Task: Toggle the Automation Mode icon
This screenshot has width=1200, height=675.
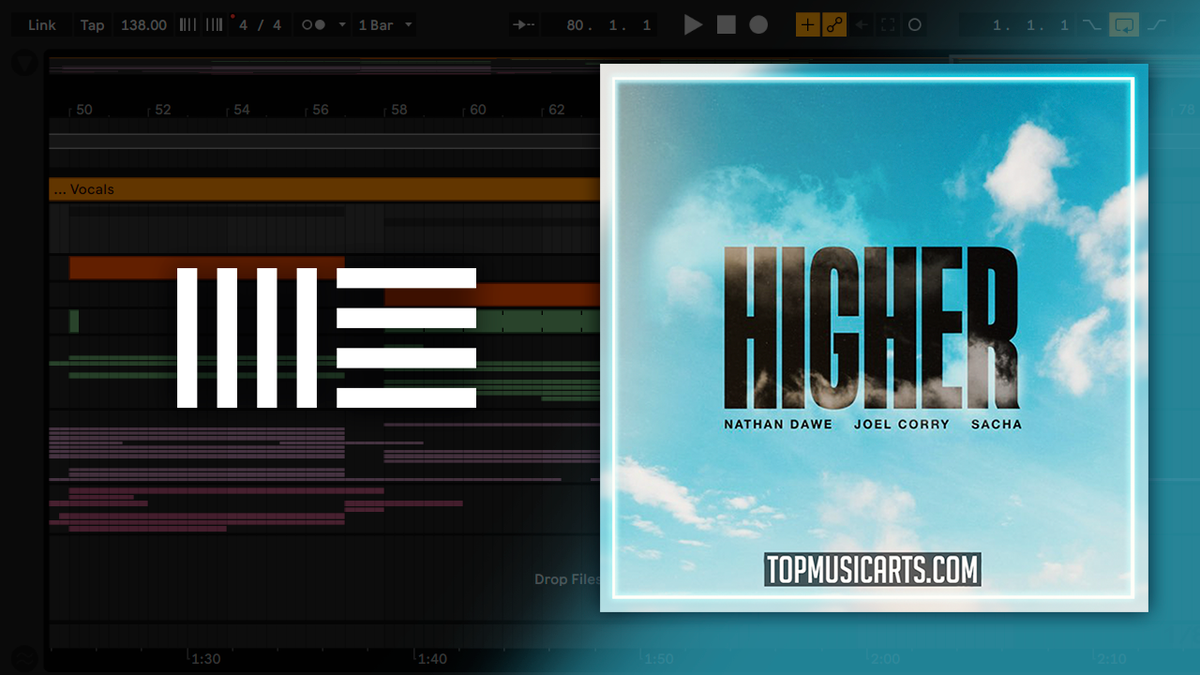Action: point(835,24)
